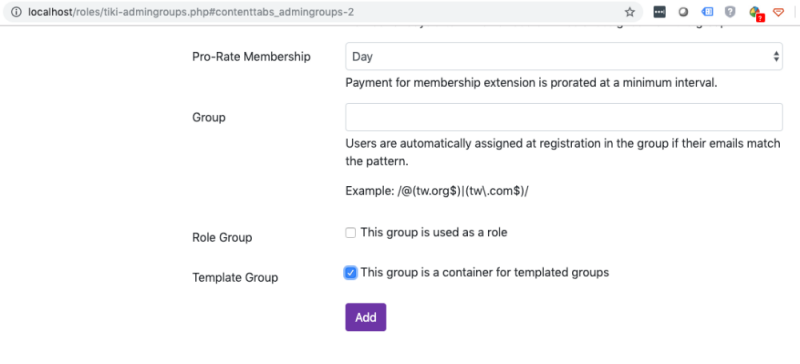Click the "This group is used as a role" label
Image resolution: width=800 pixels, height=364 pixels.
pyautogui.click(x=434, y=232)
